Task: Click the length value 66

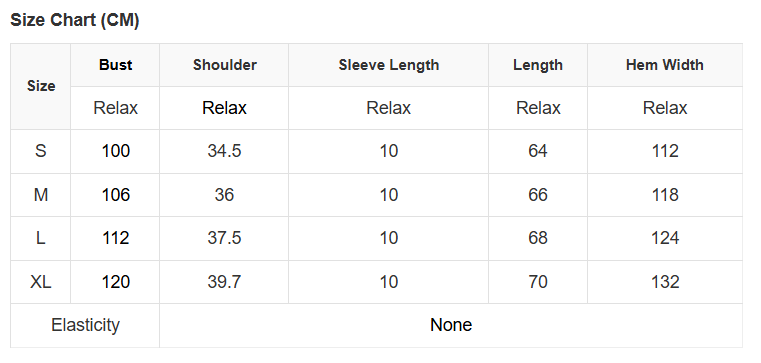Action: click(538, 195)
